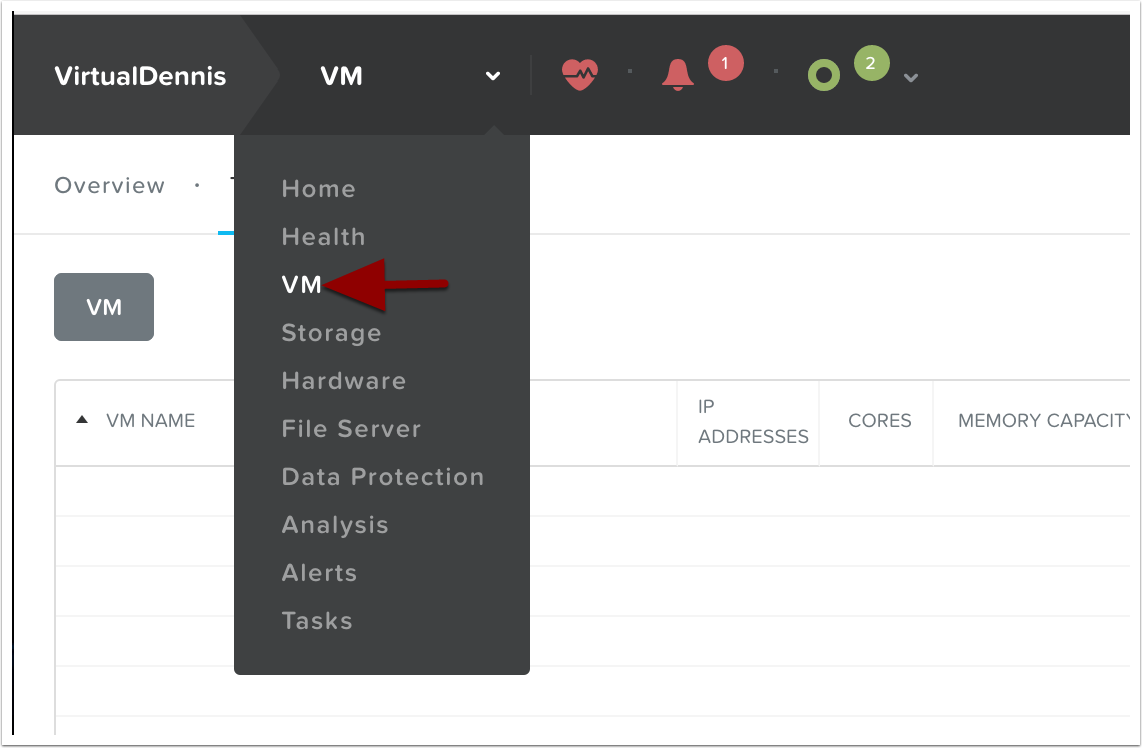Screen dimensions: 1142x748
Task: Click the heart health status icon
Action: (x=580, y=75)
